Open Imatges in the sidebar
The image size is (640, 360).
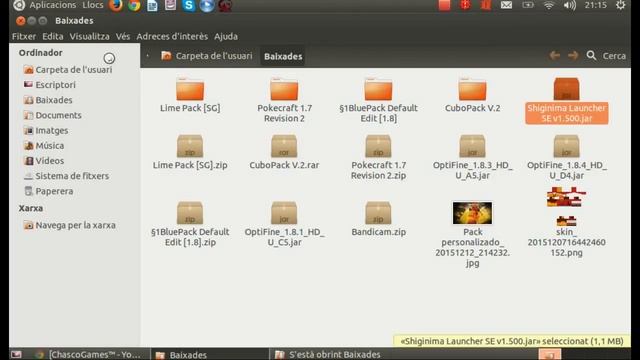(46, 130)
